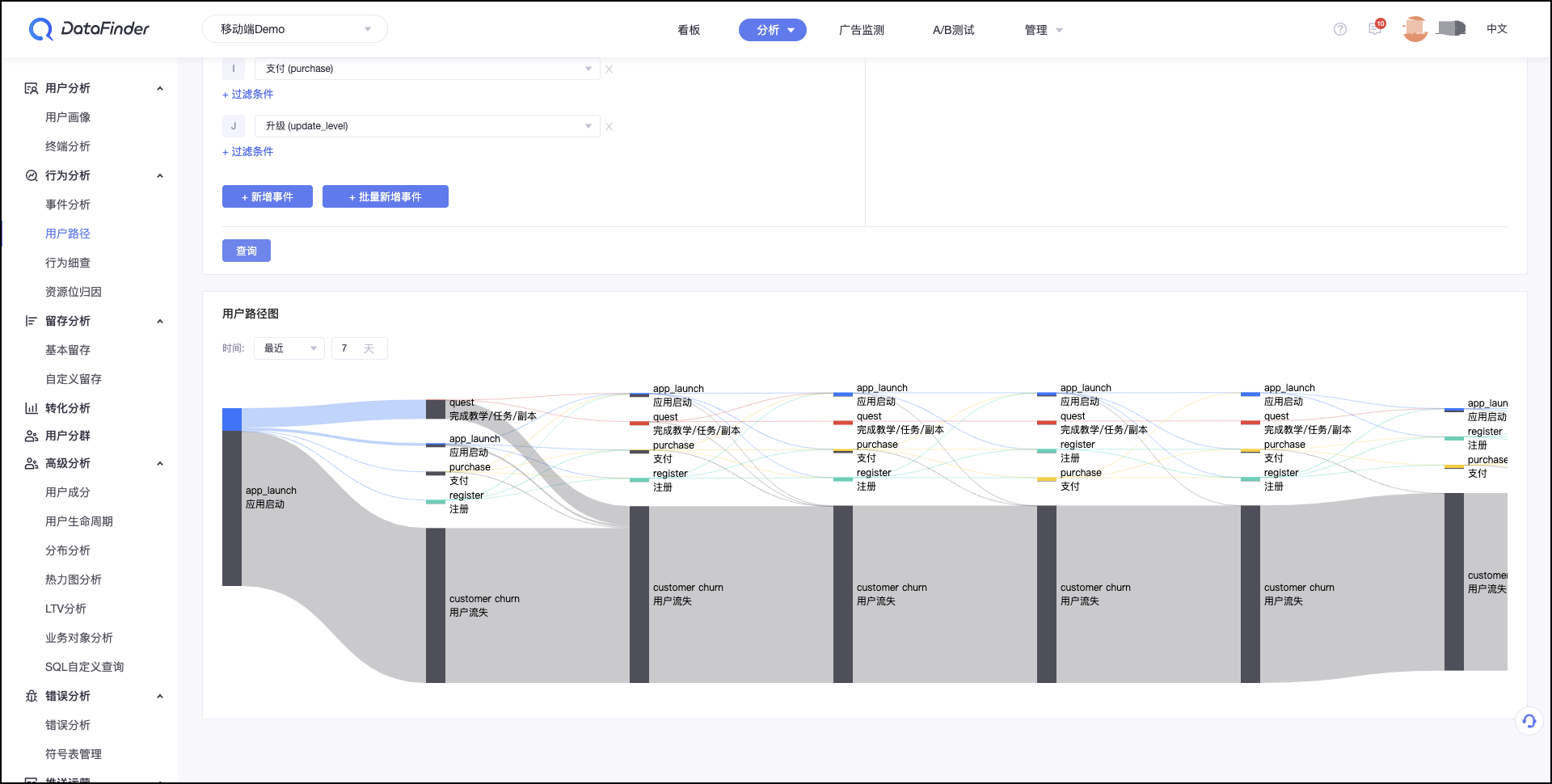Click the 高级分析 section icon

tap(32, 463)
